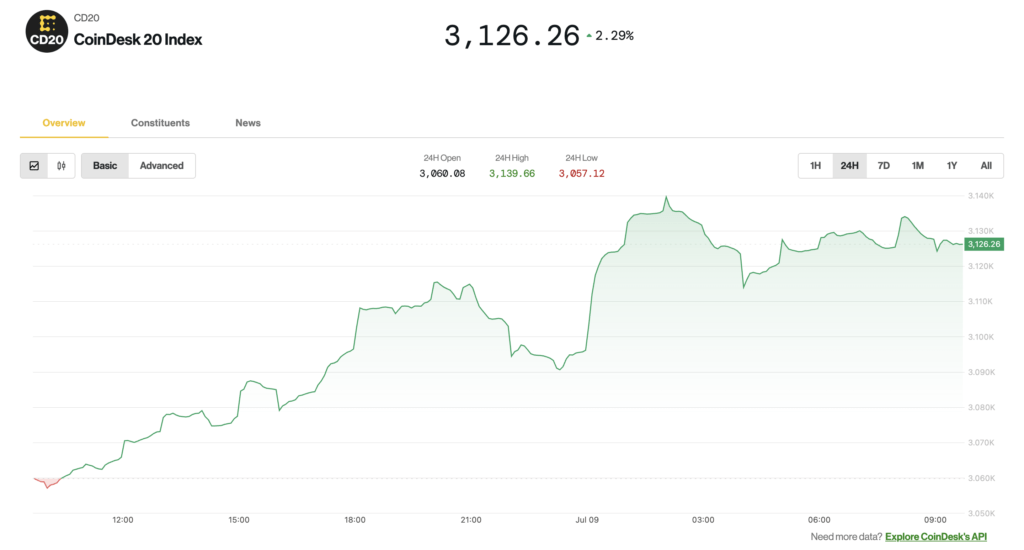The image size is (1024, 550).
Task: Click the 3.060K price axis label
Action: 981,478
